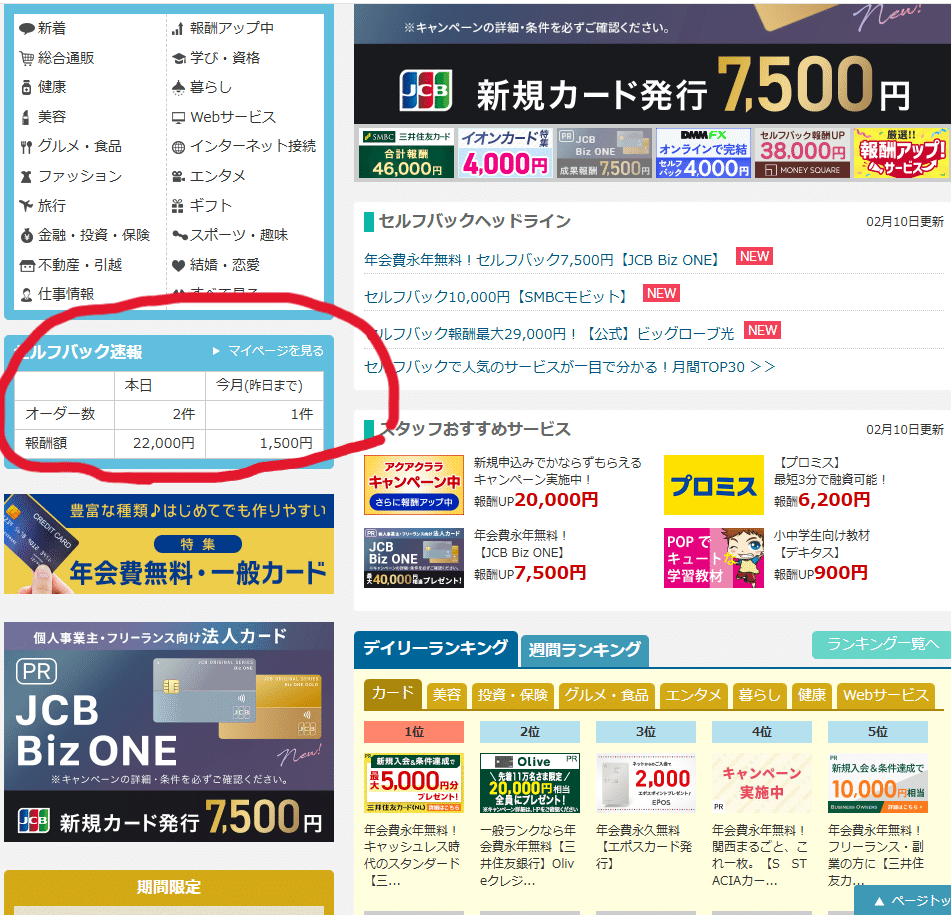Open the 3位 エポスカード ranking item
The height and width of the screenshot is (915, 951).
click(x=646, y=783)
